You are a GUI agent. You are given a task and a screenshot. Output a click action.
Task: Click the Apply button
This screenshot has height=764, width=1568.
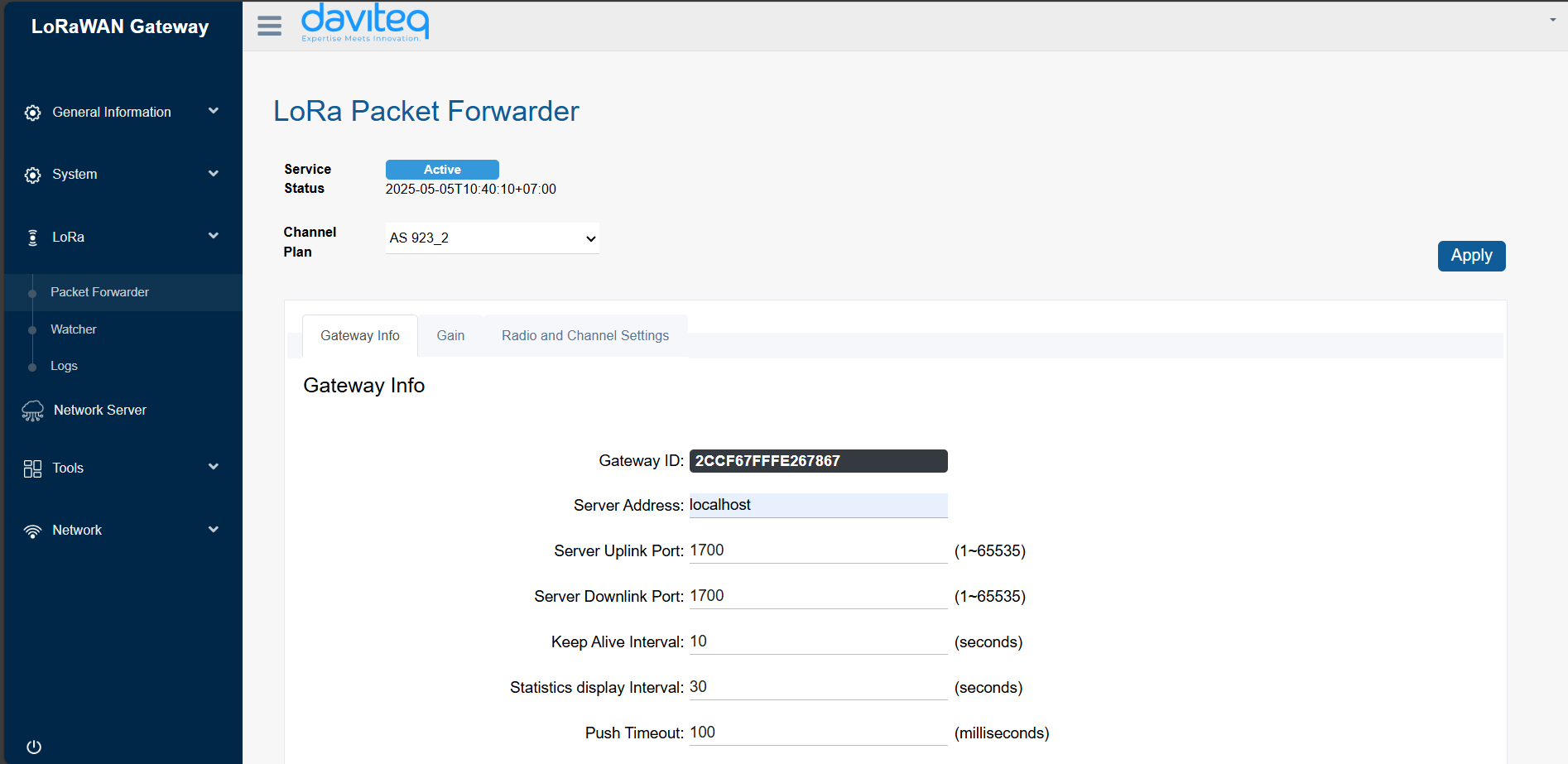(x=1470, y=256)
